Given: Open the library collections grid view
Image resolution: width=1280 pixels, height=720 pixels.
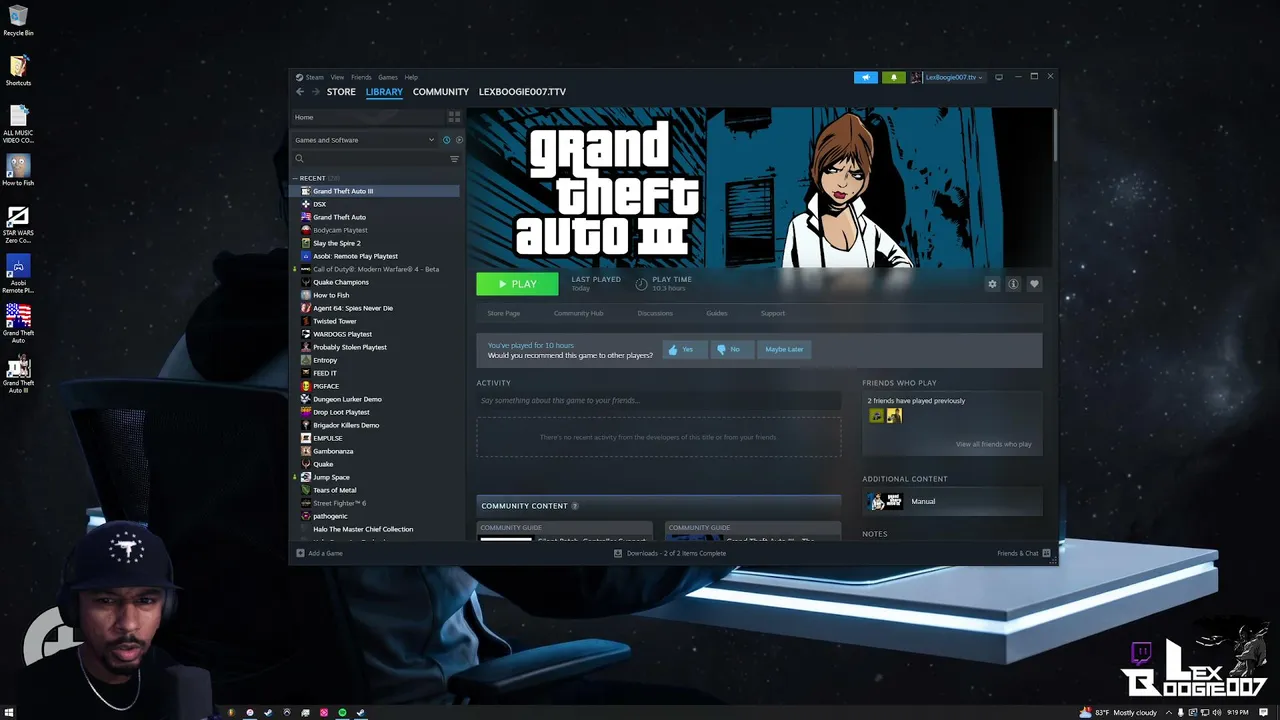Looking at the screenshot, I should (454, 117).
